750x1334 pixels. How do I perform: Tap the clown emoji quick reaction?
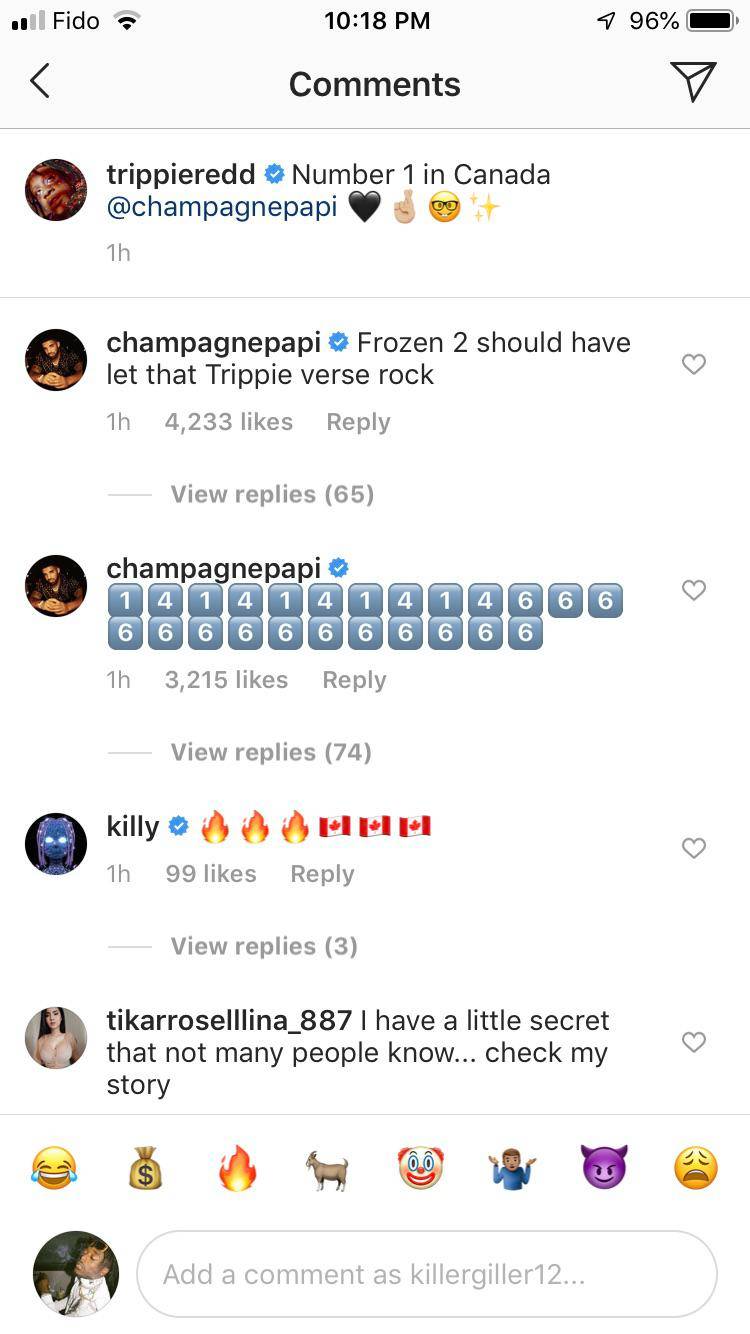click(x=420, y=1166)
